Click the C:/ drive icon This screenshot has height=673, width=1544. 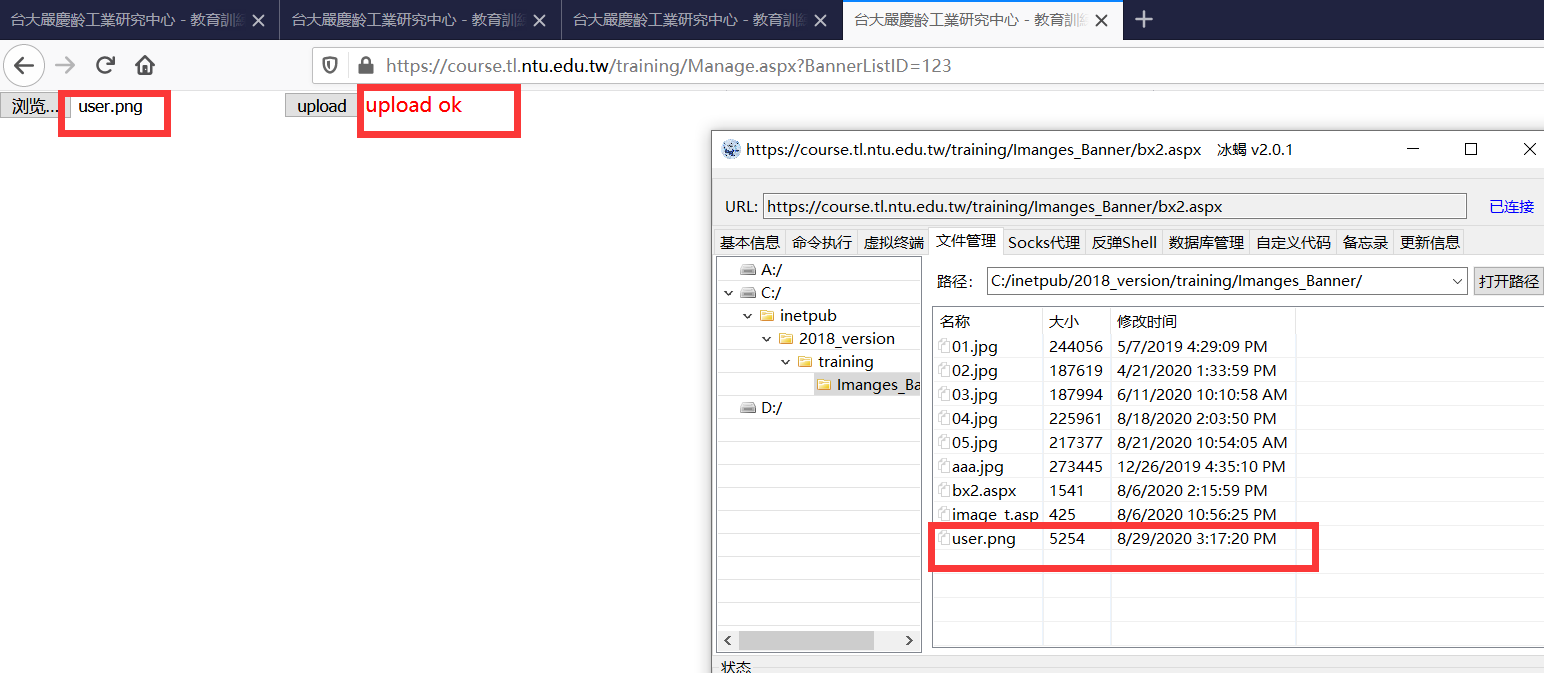[x=748, y=293]
